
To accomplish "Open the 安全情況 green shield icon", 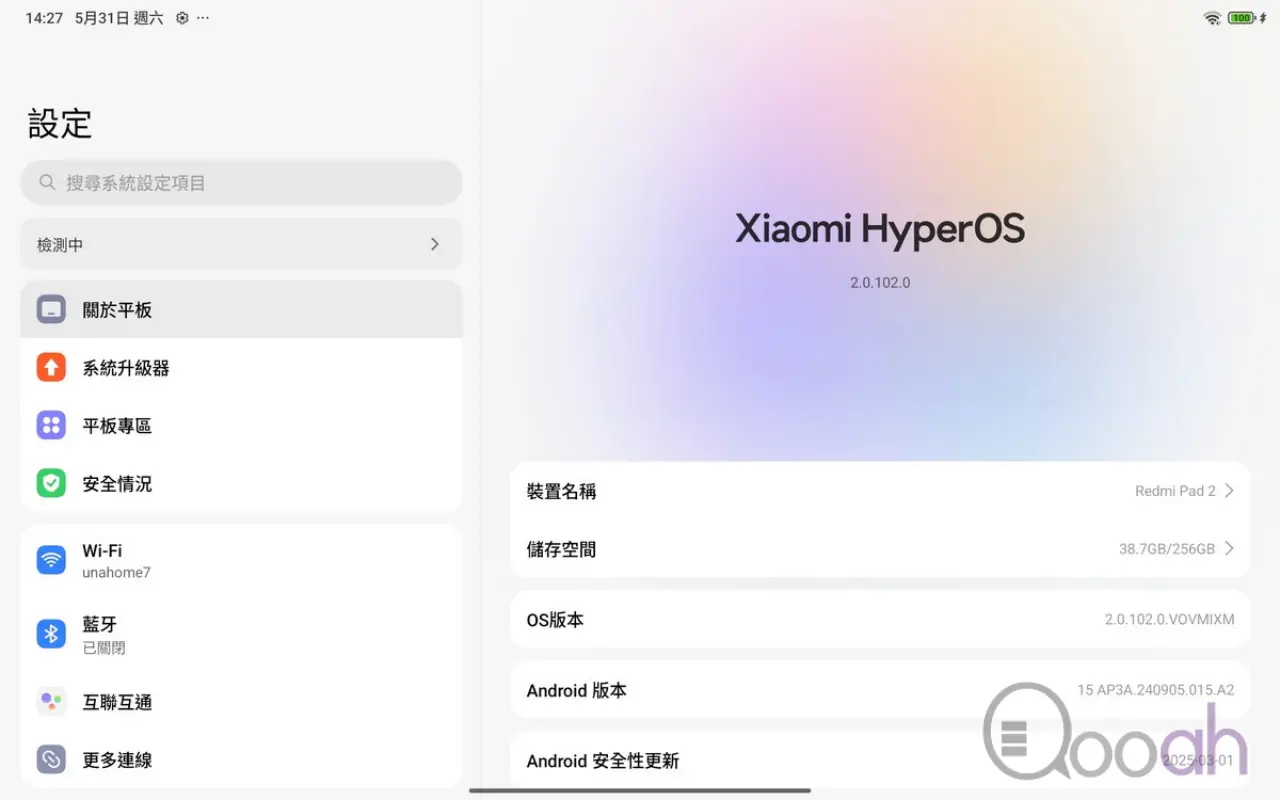I will 51,483.
